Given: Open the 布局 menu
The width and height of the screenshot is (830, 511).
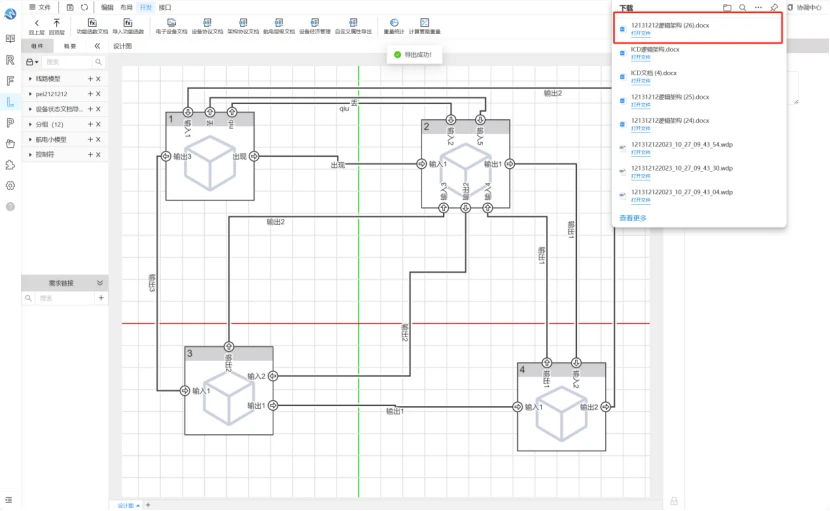Looking at the screenshot, I should pyautogui.click(x=126, y=7).
